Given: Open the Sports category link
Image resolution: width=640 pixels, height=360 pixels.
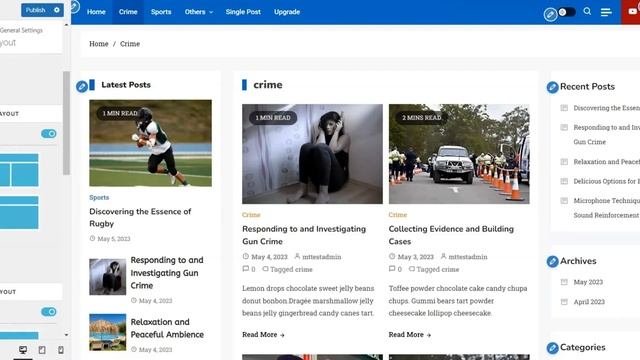Looking at the screenshot, I should 99,197.
